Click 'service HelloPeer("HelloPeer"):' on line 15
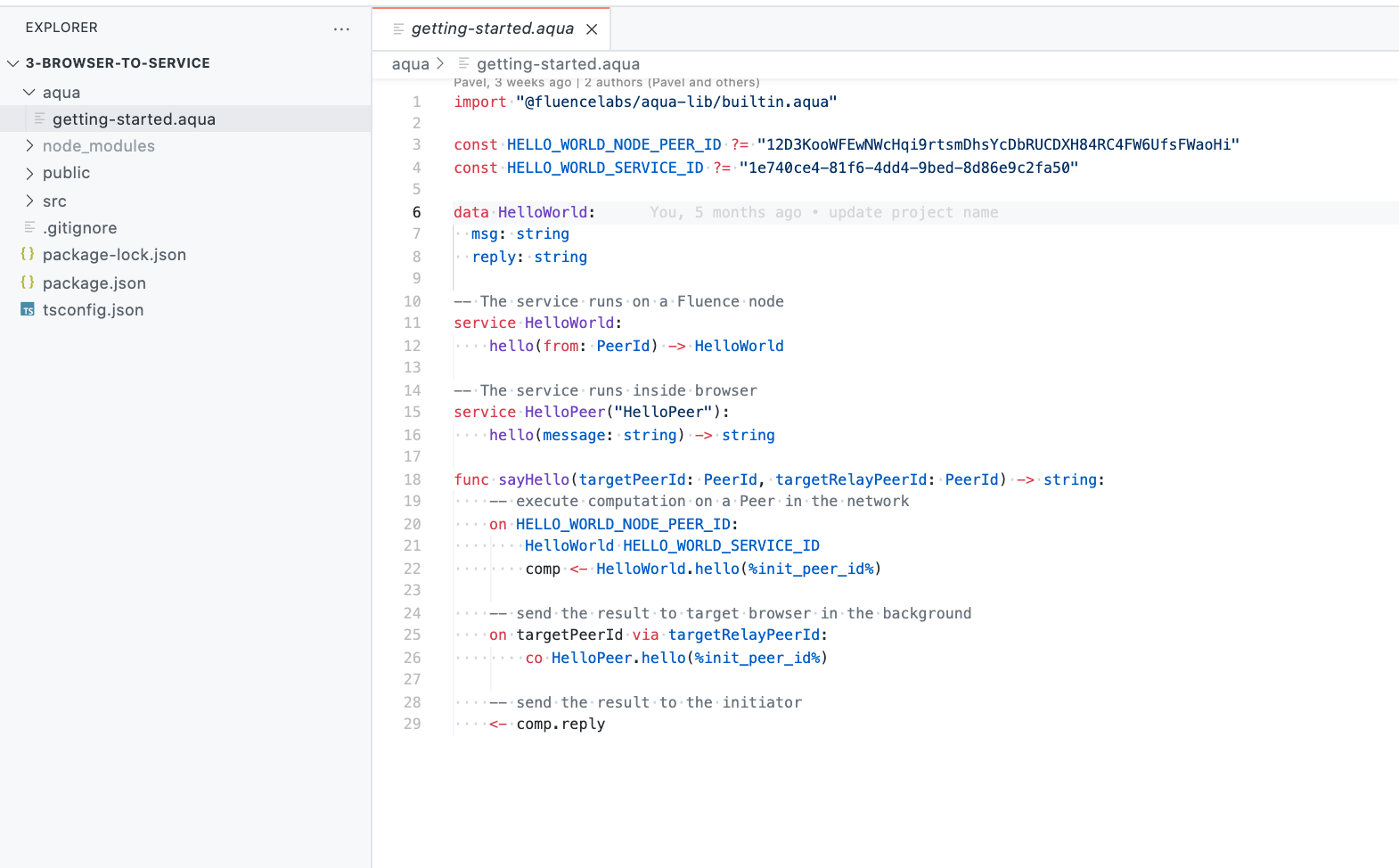This screenshot has width=1399, height=868. [592, 412]
